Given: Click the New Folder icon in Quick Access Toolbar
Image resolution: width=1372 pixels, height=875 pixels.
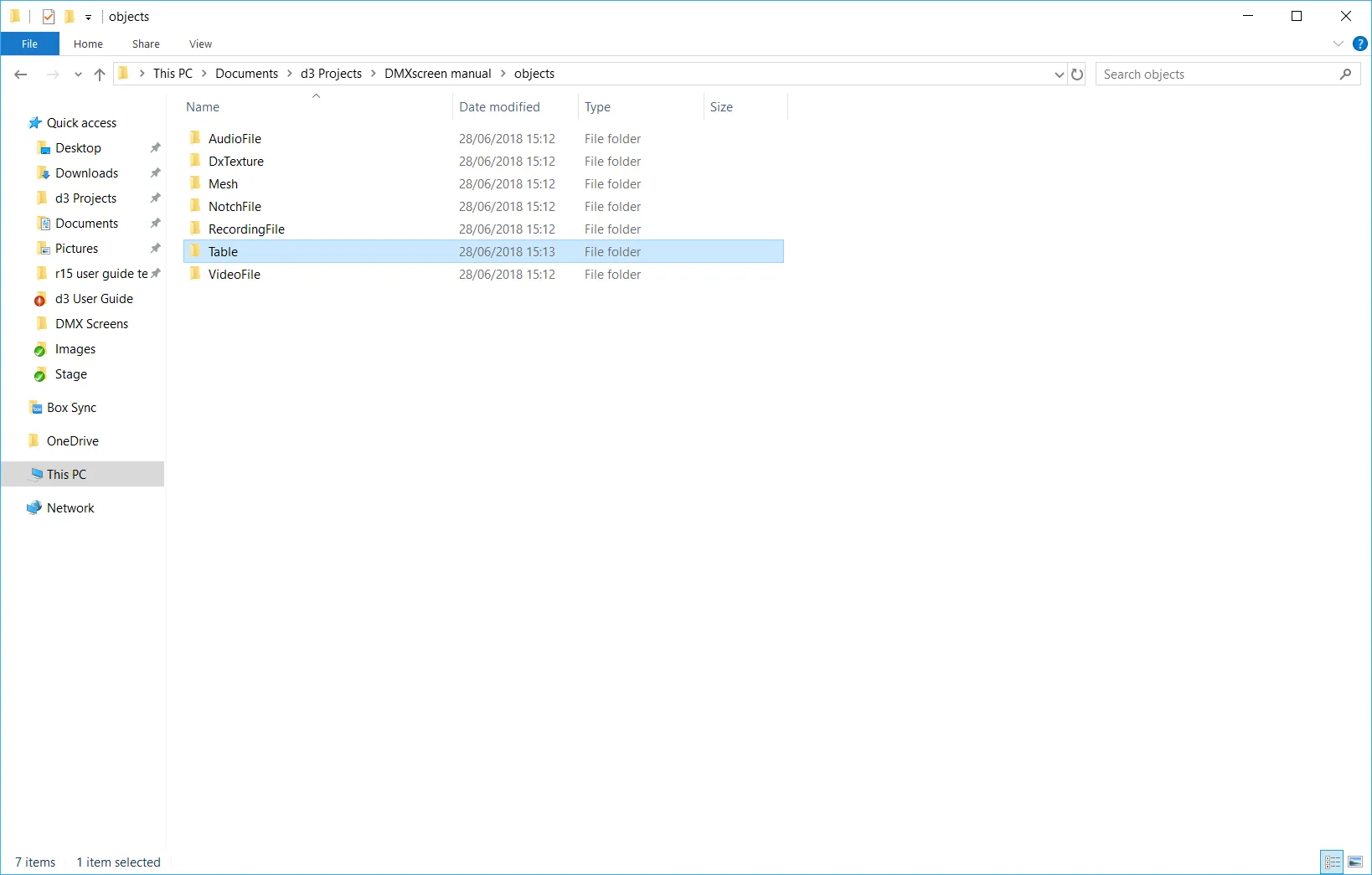Looking at the screenshot, I should [x=71, y=16].
